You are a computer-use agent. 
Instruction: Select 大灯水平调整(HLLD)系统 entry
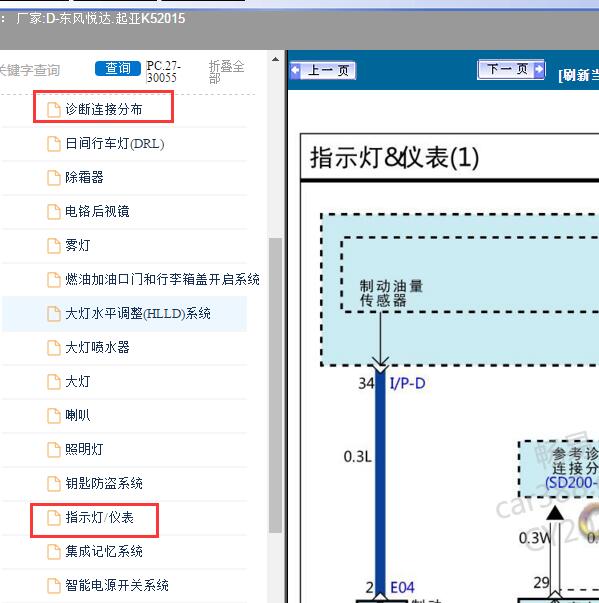(x=138, y=314)
